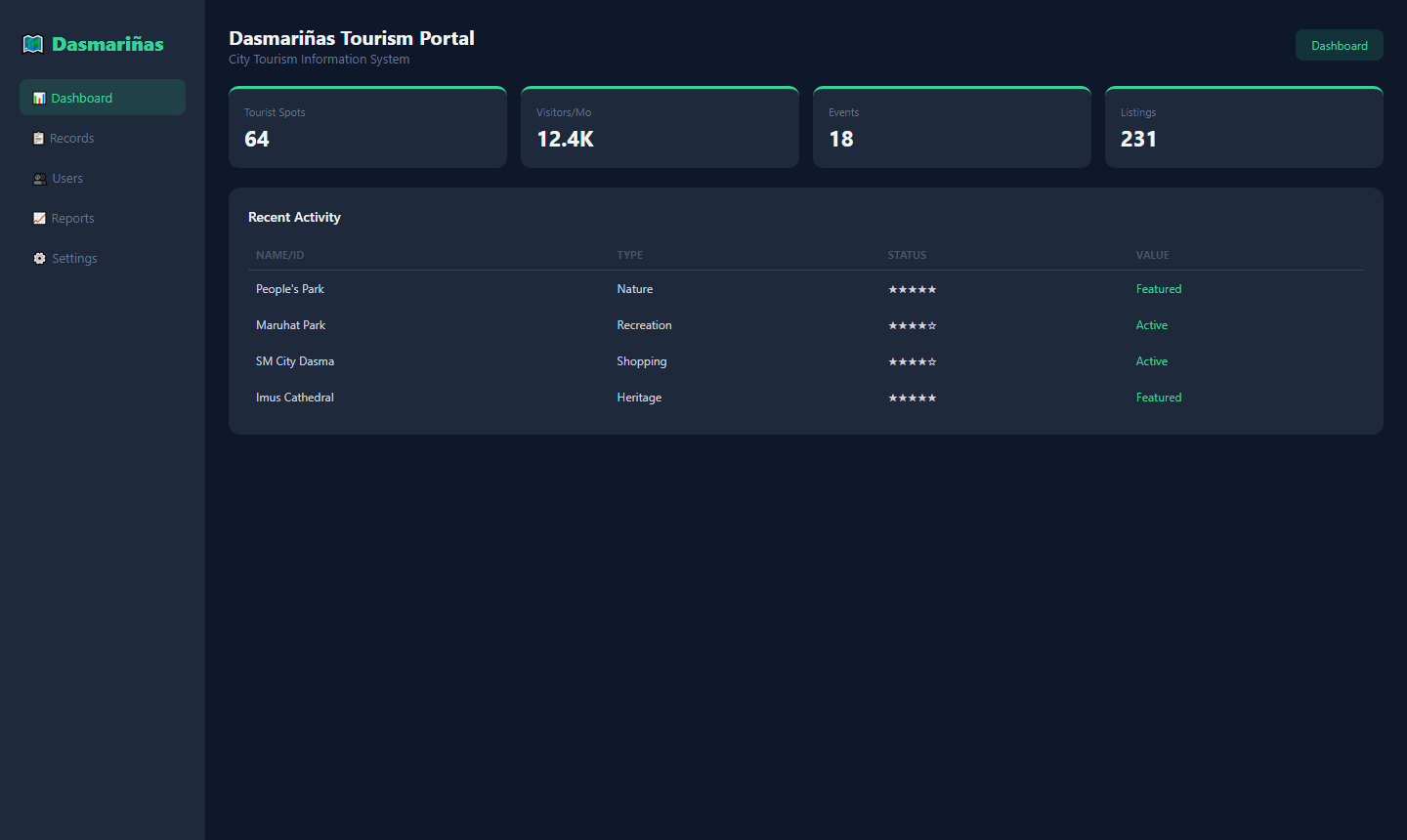Click the Dasmariñas brand name text
The height and width of the screenshot is (840, 1407).
pyautogui.click(x=107, y=44)
